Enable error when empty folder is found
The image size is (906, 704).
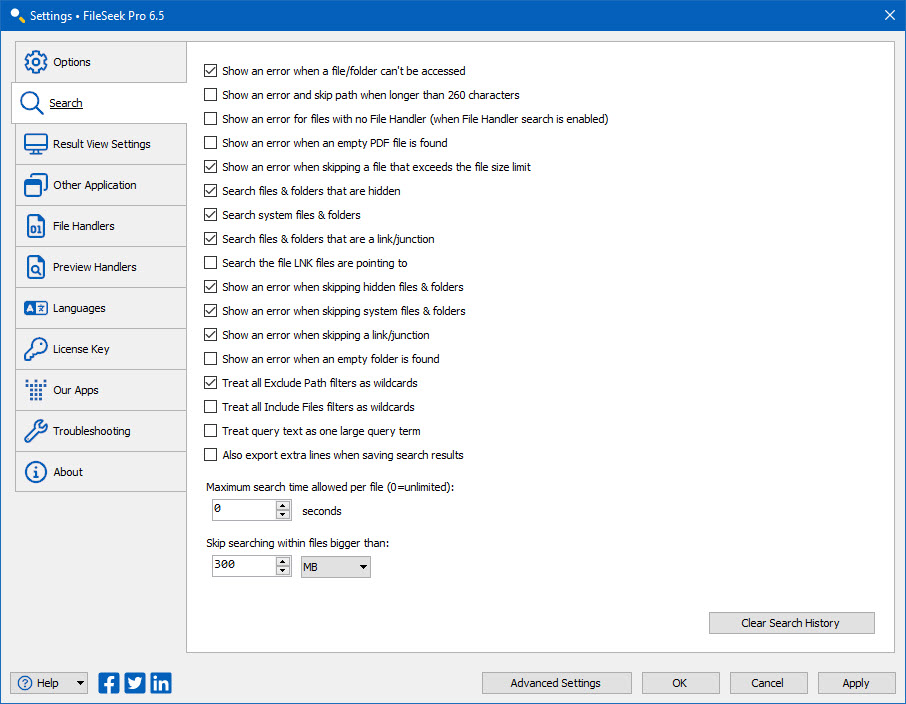coord(210,359)
